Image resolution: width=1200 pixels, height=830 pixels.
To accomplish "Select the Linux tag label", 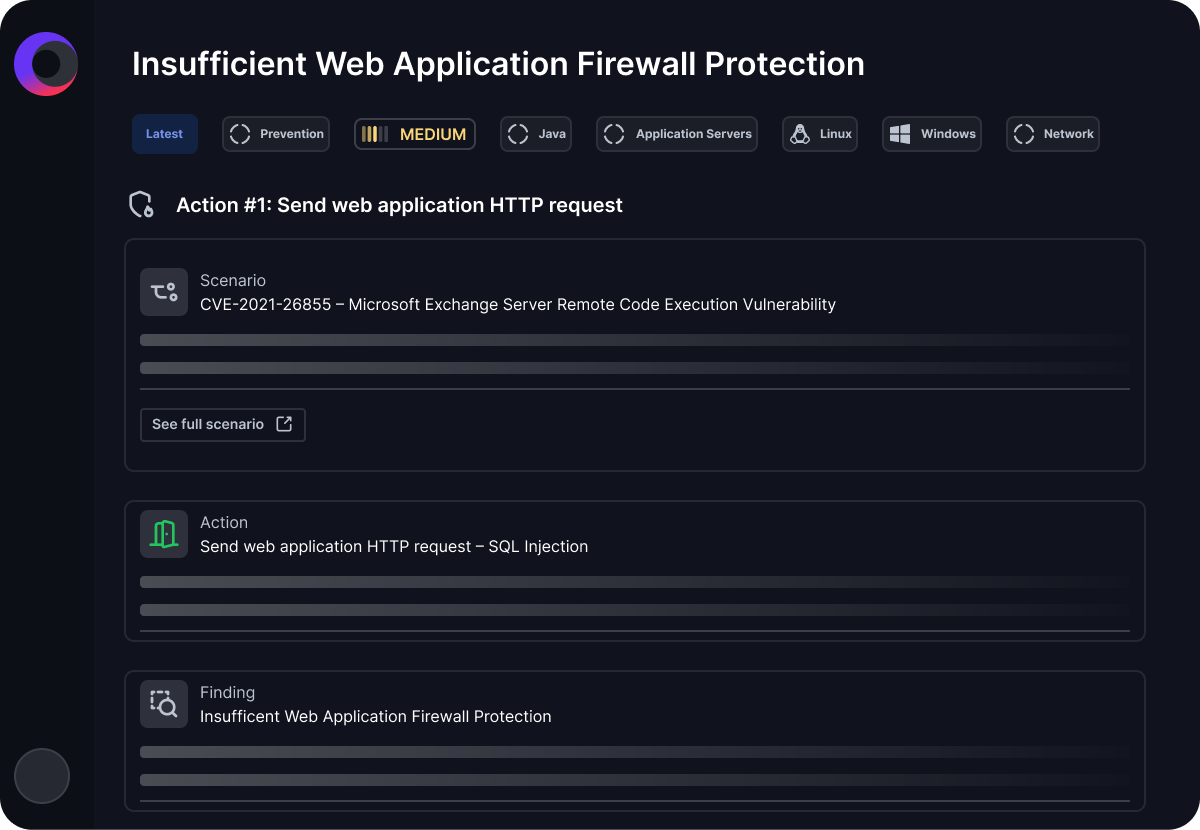I will [x=836, y=134].
